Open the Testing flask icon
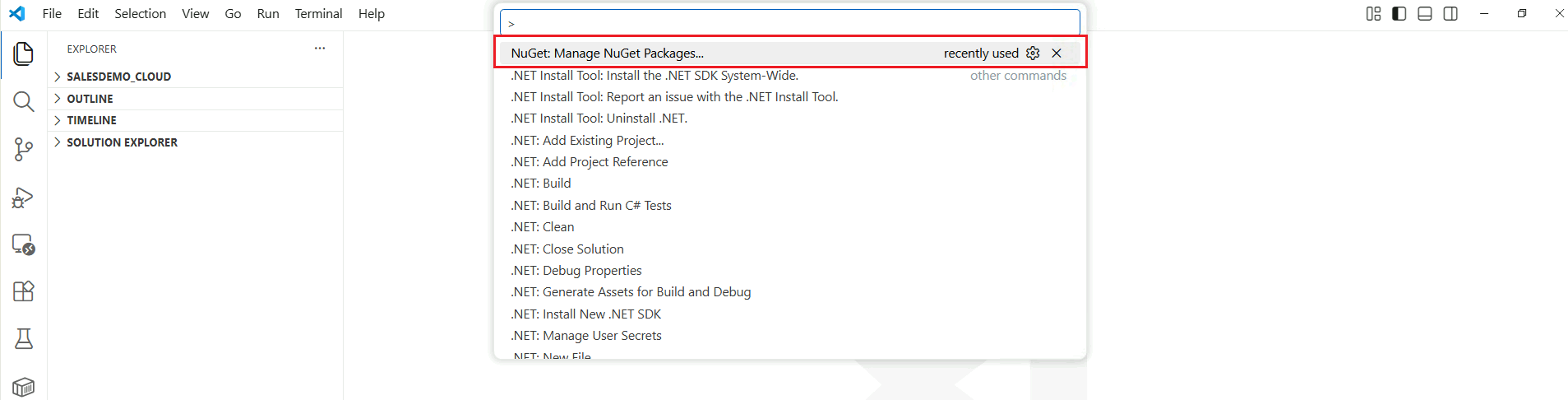Screen dimensions: 1568x400 [x=24, y=338]
